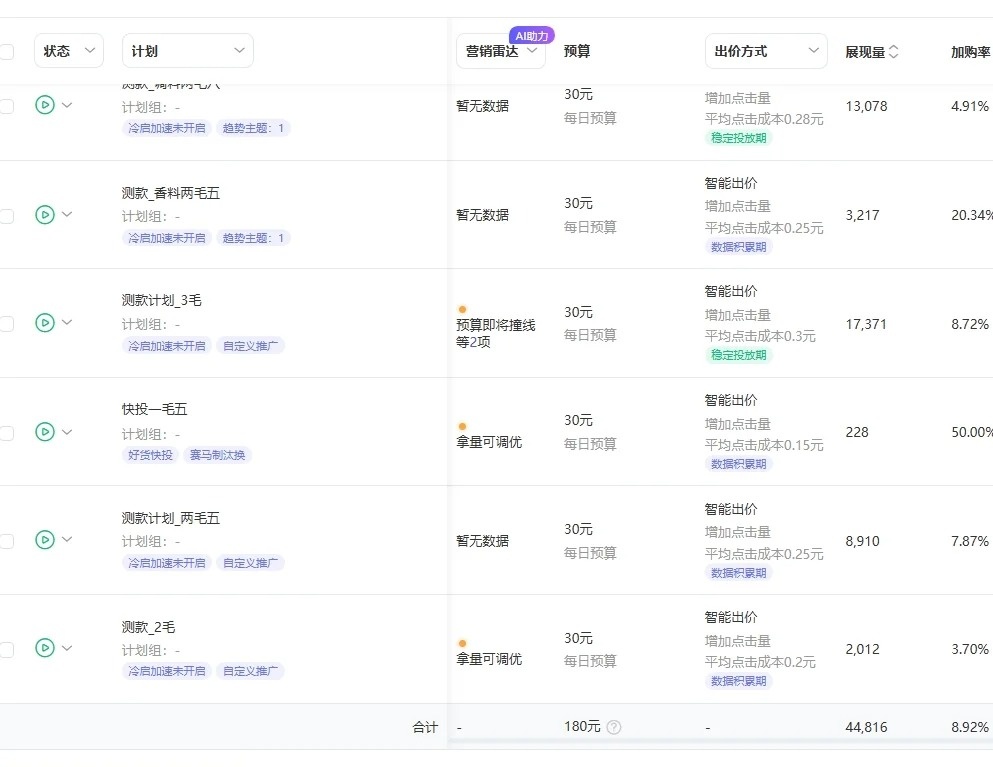Open plan 快投一毛五

(155, 409)
